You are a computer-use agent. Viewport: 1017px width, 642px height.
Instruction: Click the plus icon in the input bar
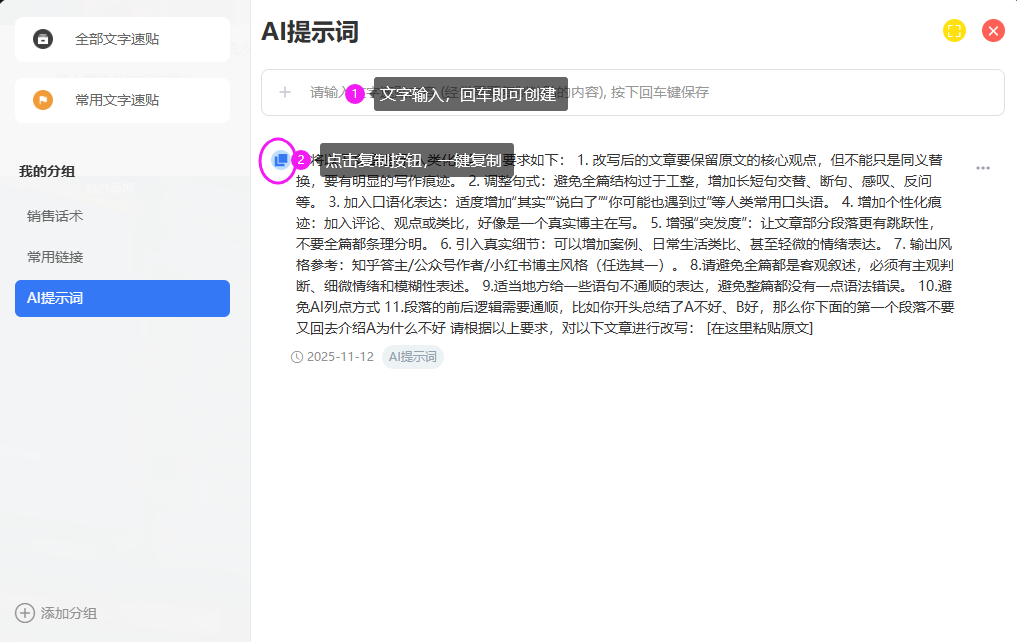[x=285, y=92]
